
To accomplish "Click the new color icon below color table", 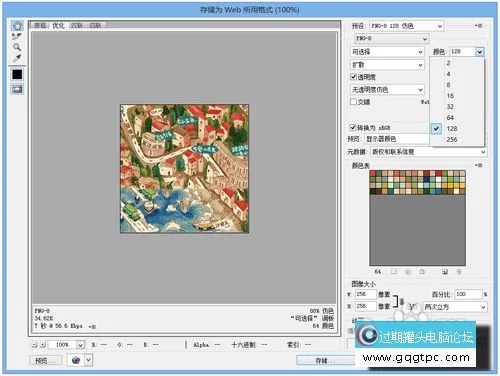I will click(445, 272).
